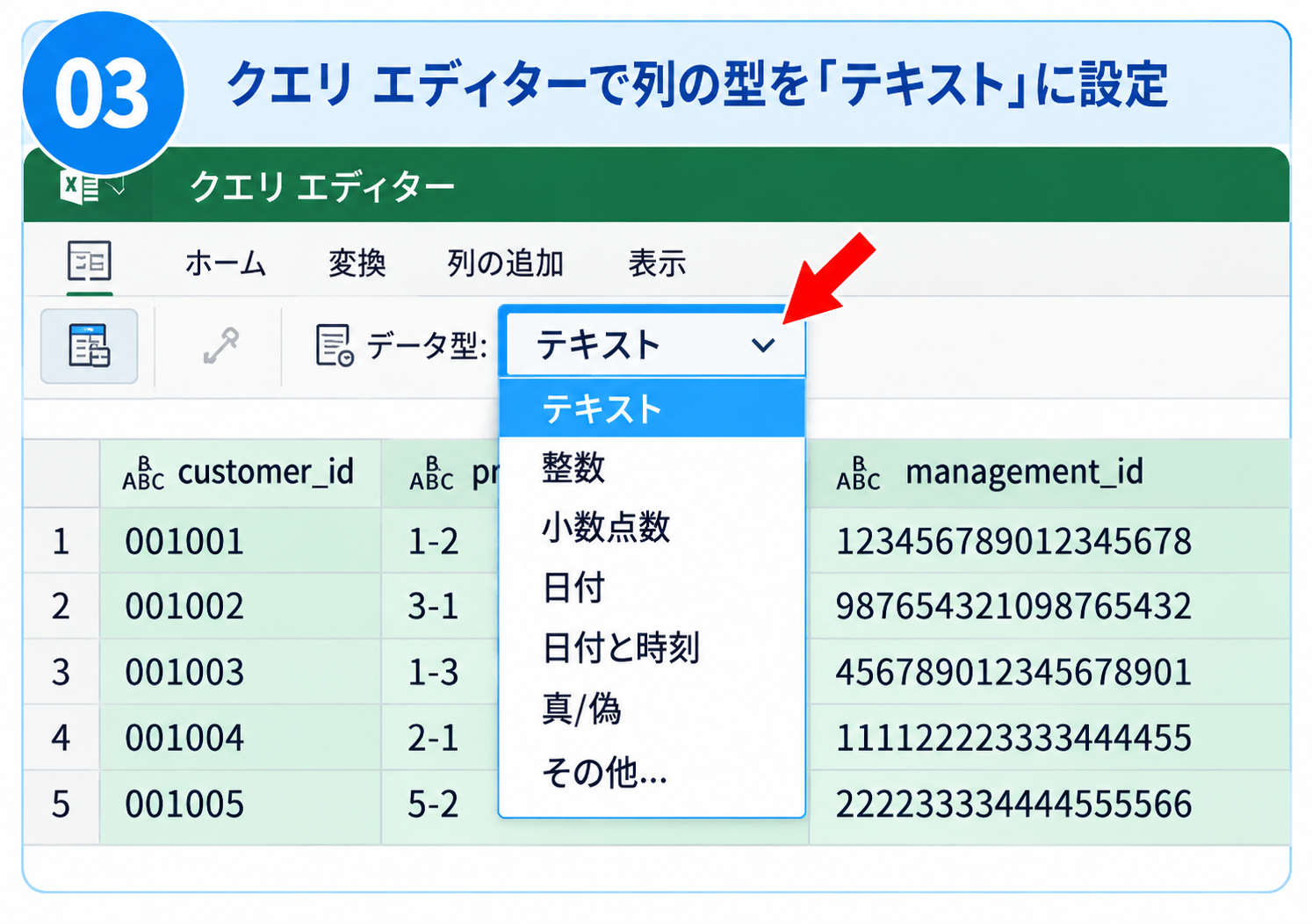Collapse the データ型 dropdown via its chevron
The height and width of the screenshot is (924, 1312).
(x=763, y=345)
